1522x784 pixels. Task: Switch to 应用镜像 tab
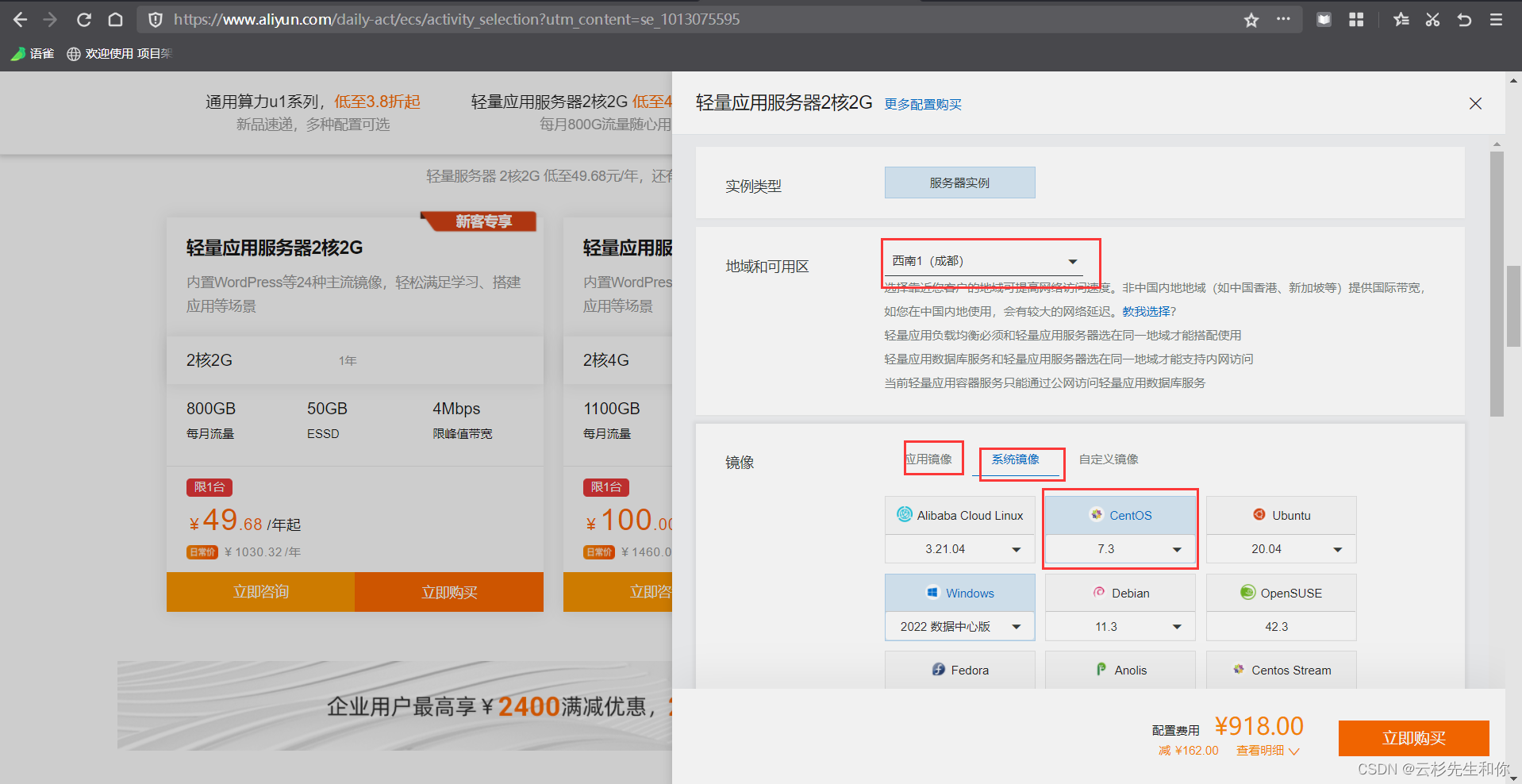(x=928, y=459)
